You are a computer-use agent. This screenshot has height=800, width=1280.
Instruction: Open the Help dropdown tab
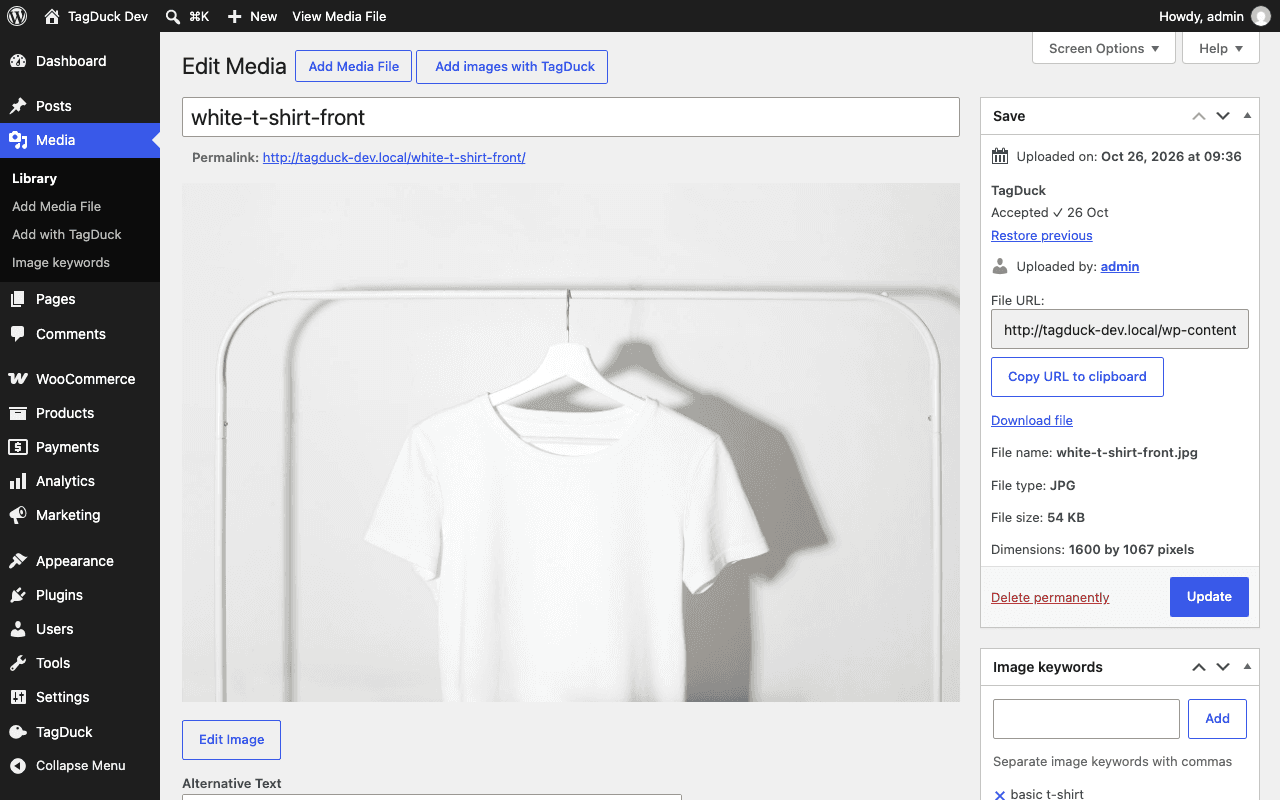[1221, 48]
